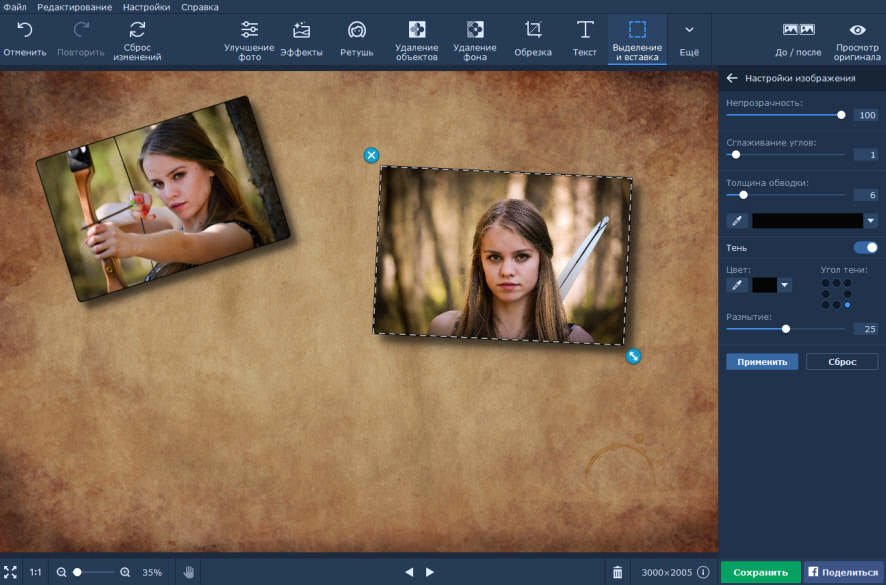Click the Непрозрачность opacity slider
This screenshot has height=585, width=886.
click(x=785, y=115)
